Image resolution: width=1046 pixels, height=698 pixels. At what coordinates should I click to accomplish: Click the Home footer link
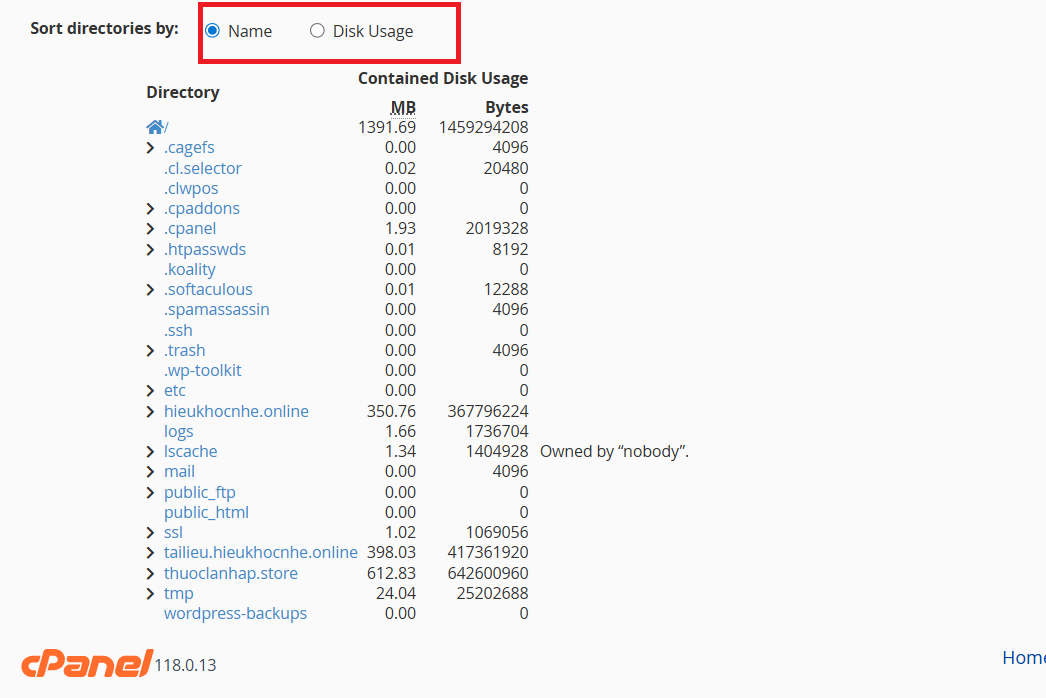click(x=1023, y=657)
